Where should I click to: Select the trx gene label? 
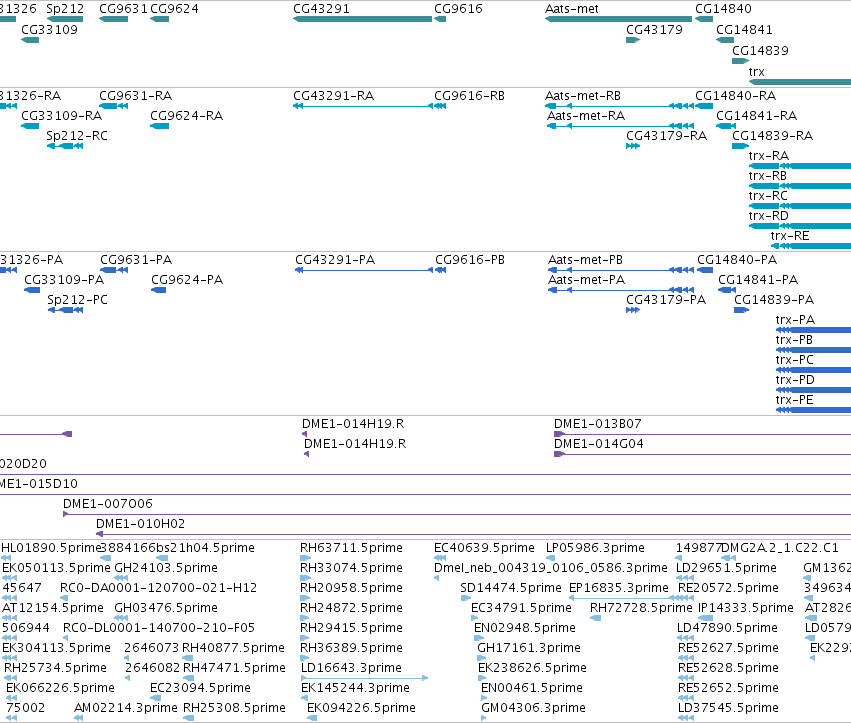(x=757, y=72)
